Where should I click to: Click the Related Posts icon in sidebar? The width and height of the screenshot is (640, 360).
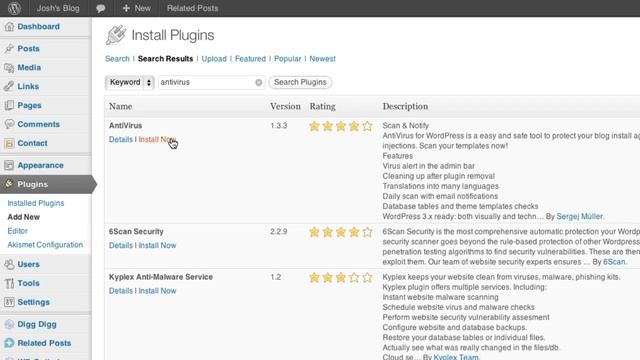9,343
